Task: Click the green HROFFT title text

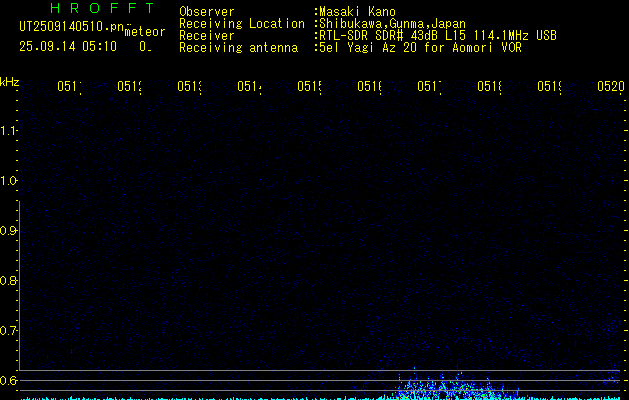Action: pos(102,8)
